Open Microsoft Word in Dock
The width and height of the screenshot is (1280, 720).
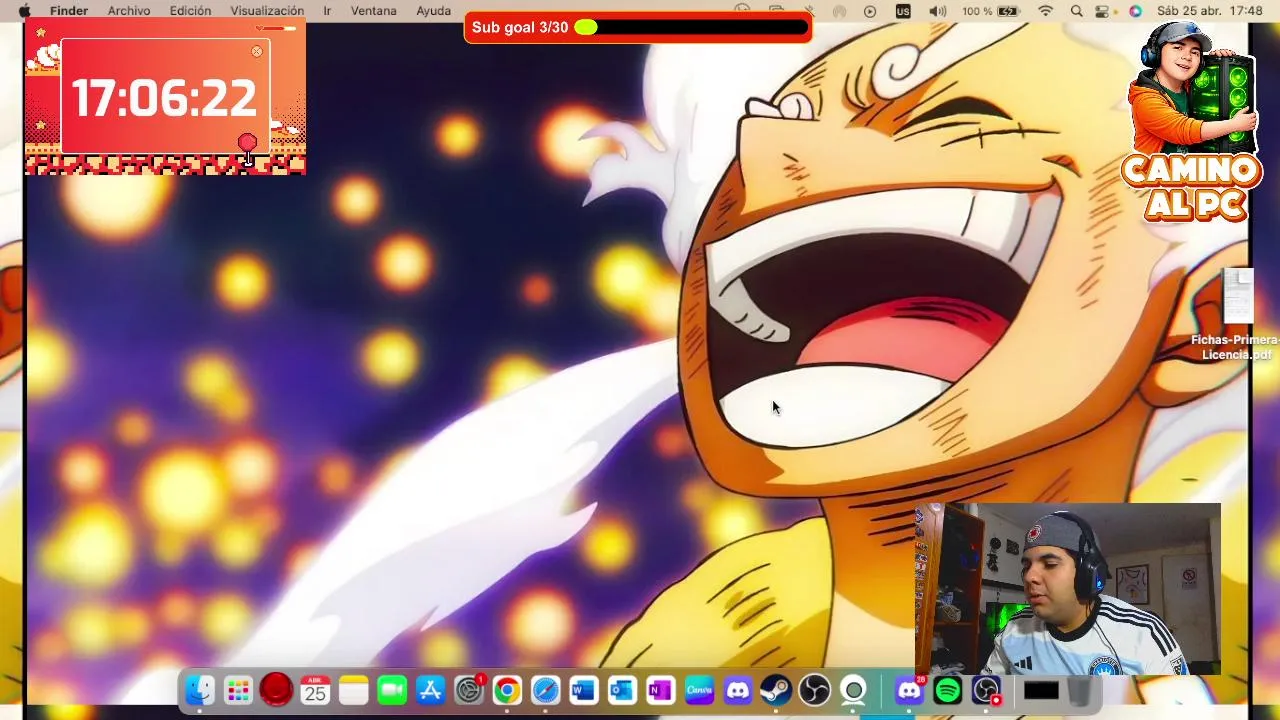pyautogui.click(x=584, y=690)
